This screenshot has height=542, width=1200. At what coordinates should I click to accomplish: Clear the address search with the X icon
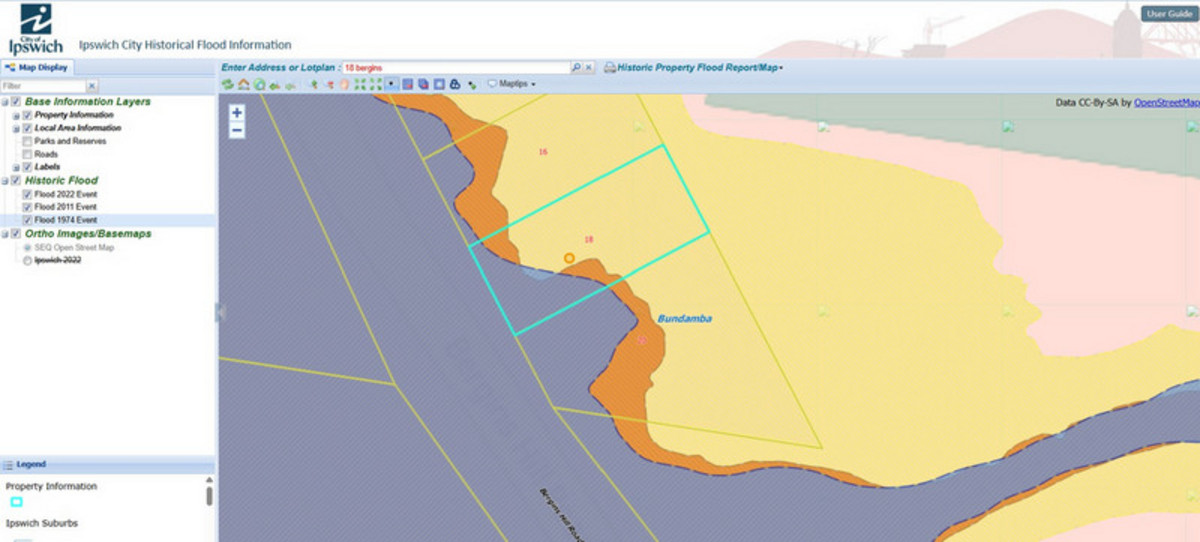point(589,67)
